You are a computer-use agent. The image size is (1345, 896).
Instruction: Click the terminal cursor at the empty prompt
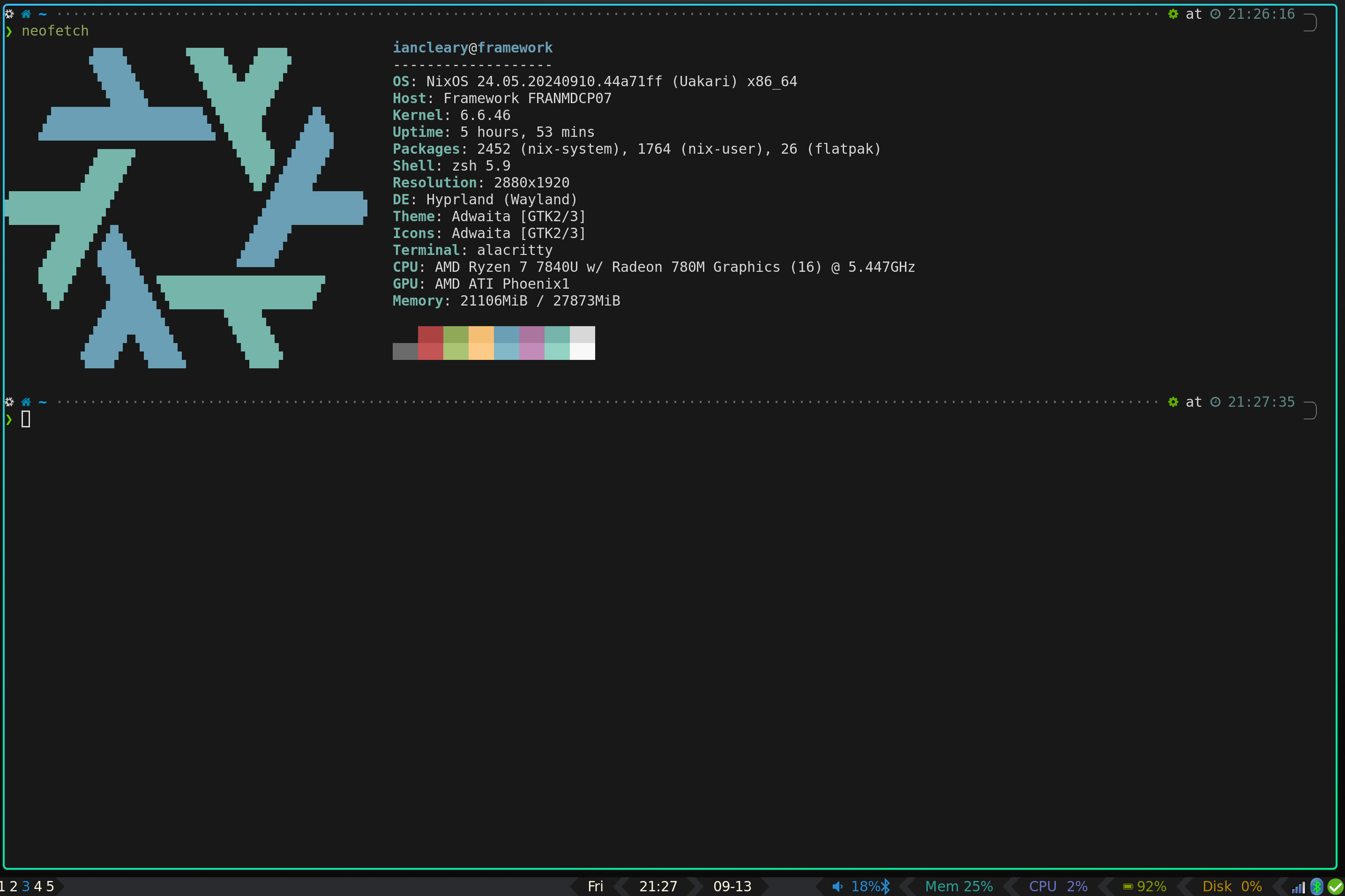[26, 419]
